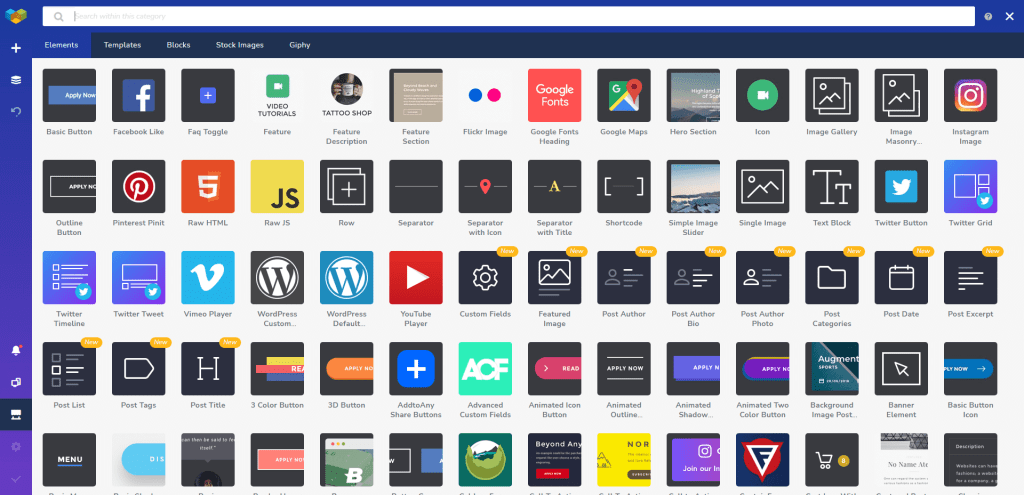
Task: Click the "Featured Image" label
Action: click(x=554, y=319)
